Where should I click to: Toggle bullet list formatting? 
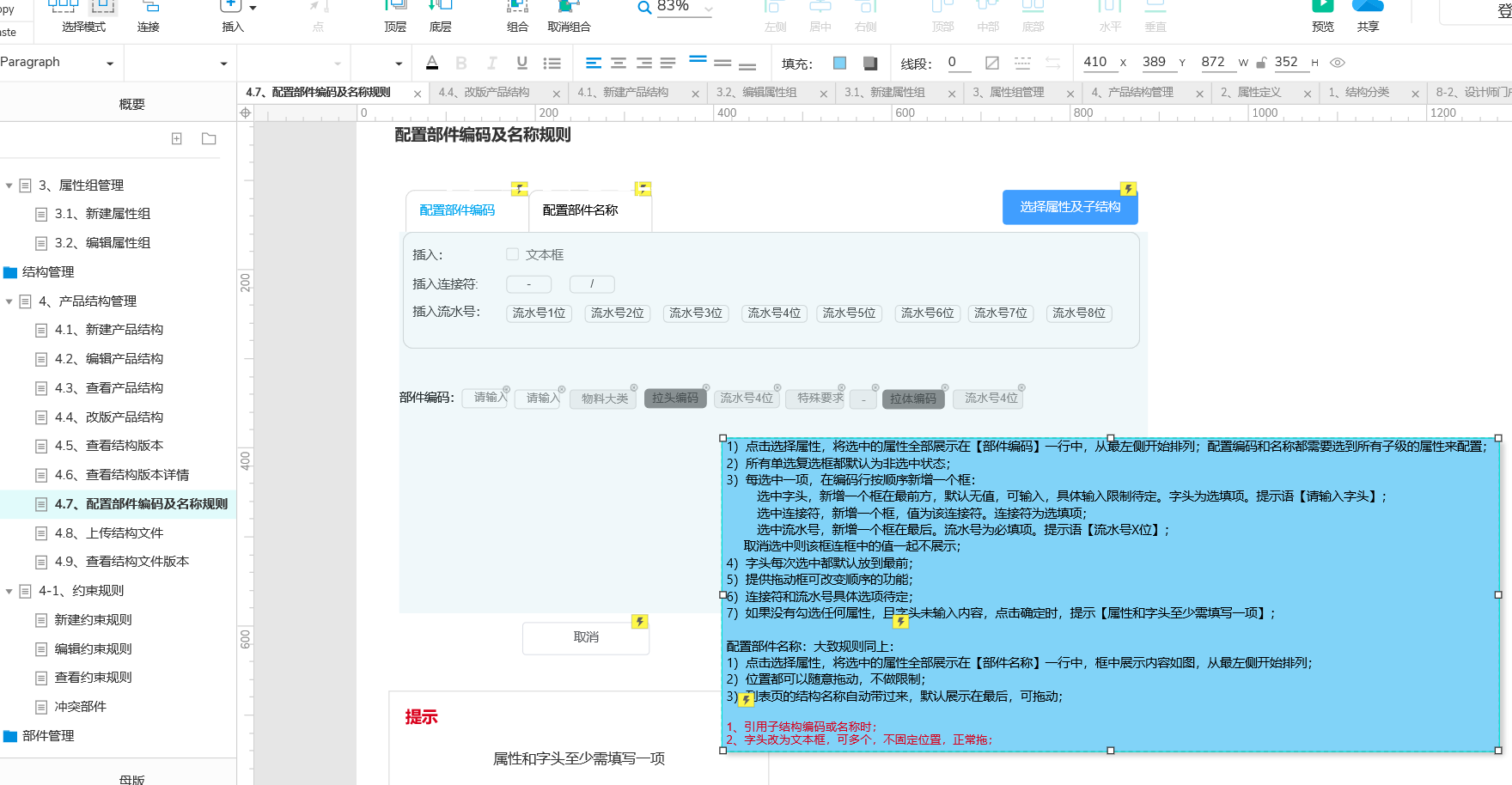pyautogui.click(x=552, y=63)
